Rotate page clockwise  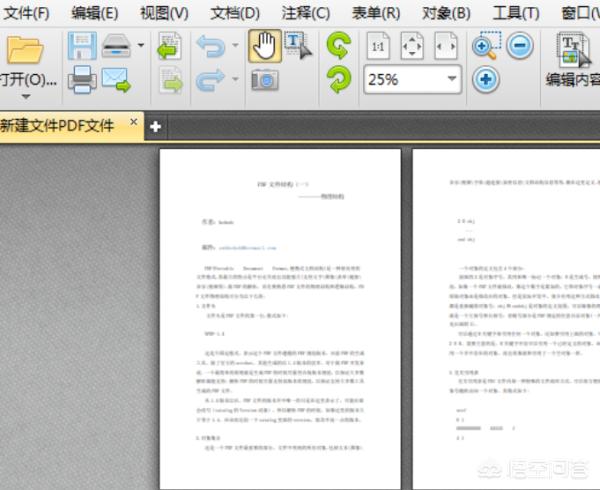(339, 80)
